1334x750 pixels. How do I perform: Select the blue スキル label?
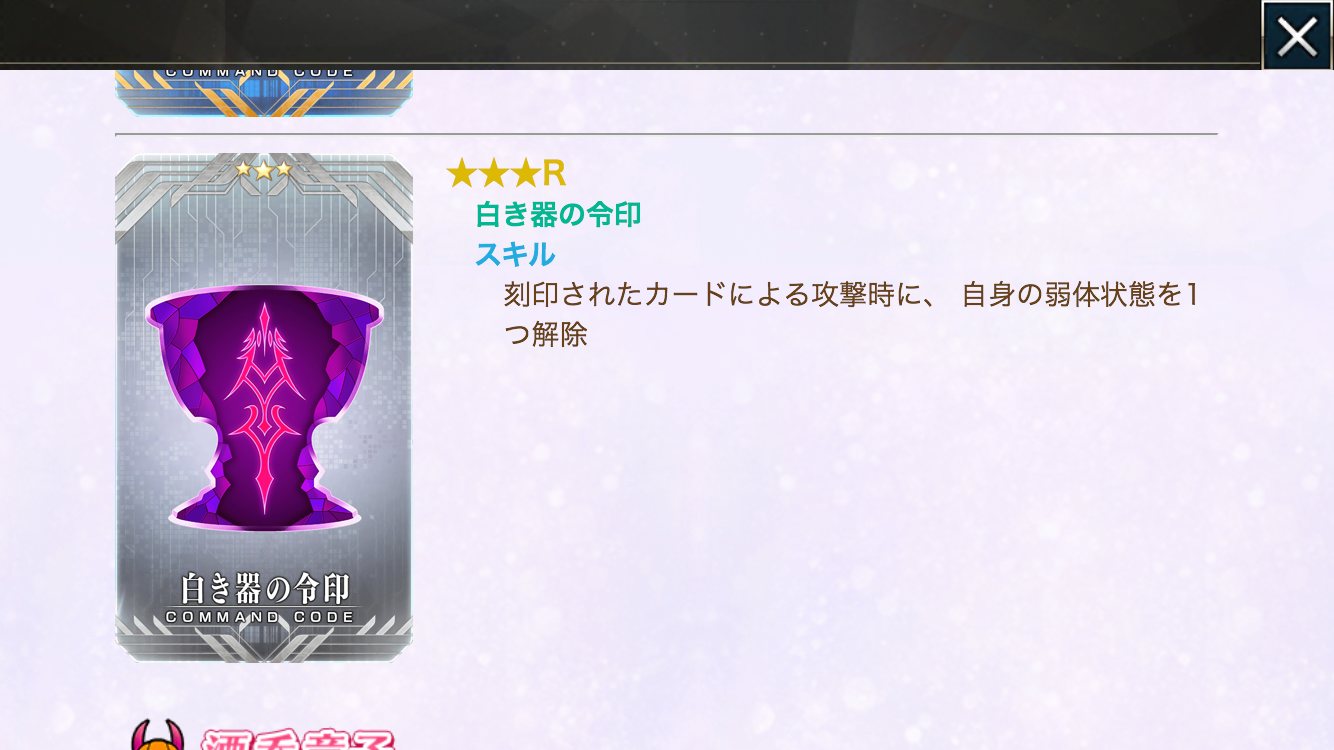click(515, 255)
